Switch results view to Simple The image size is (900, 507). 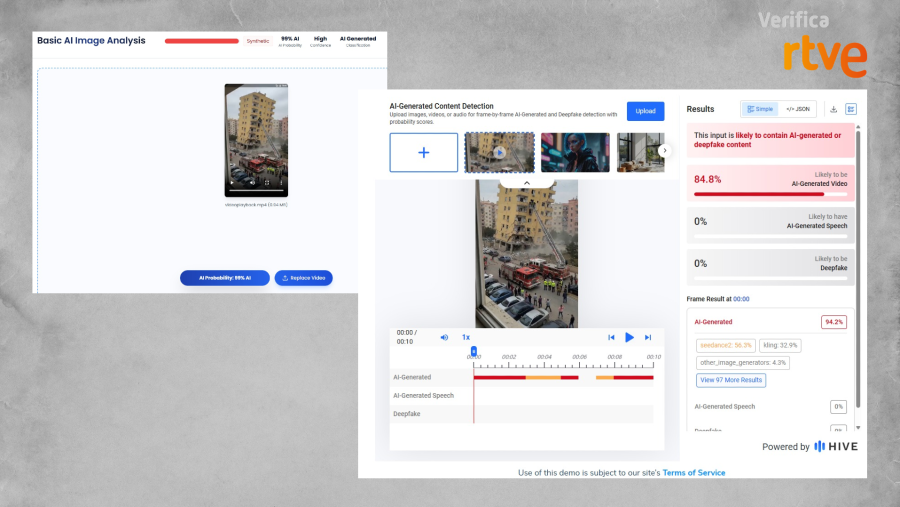point(760,109)
